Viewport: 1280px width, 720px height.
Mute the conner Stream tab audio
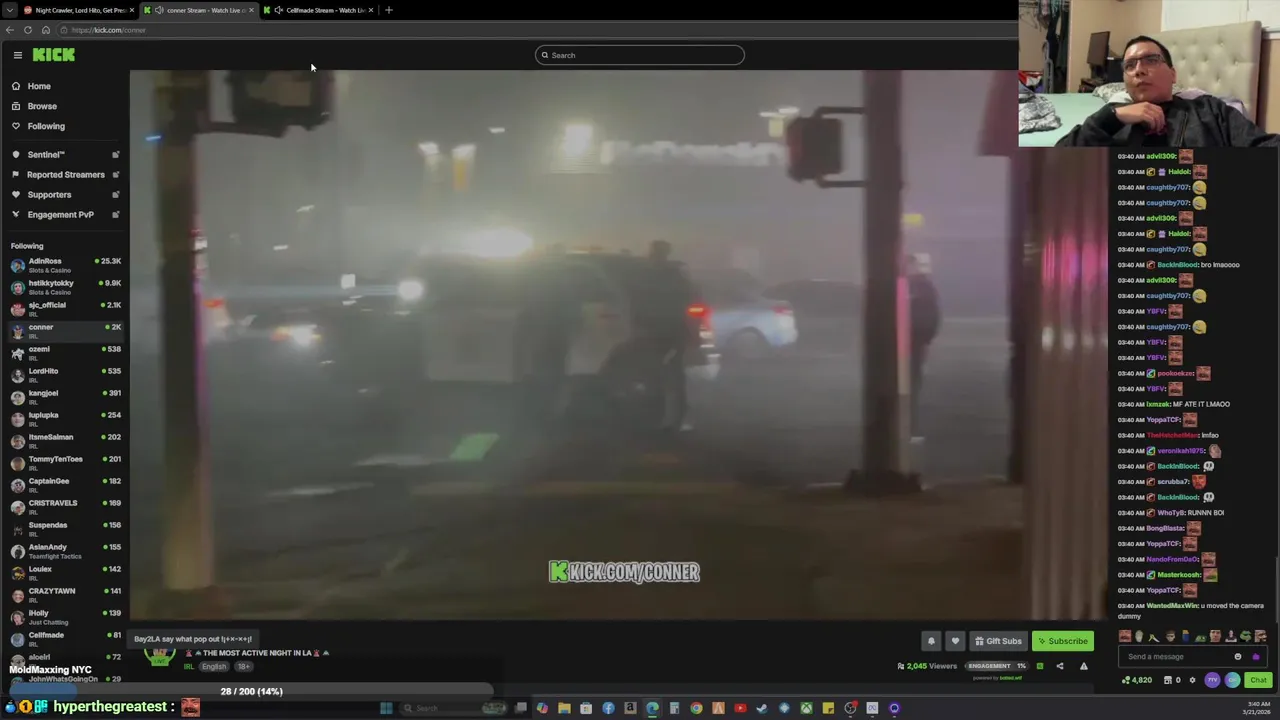(x=159, y=10)
